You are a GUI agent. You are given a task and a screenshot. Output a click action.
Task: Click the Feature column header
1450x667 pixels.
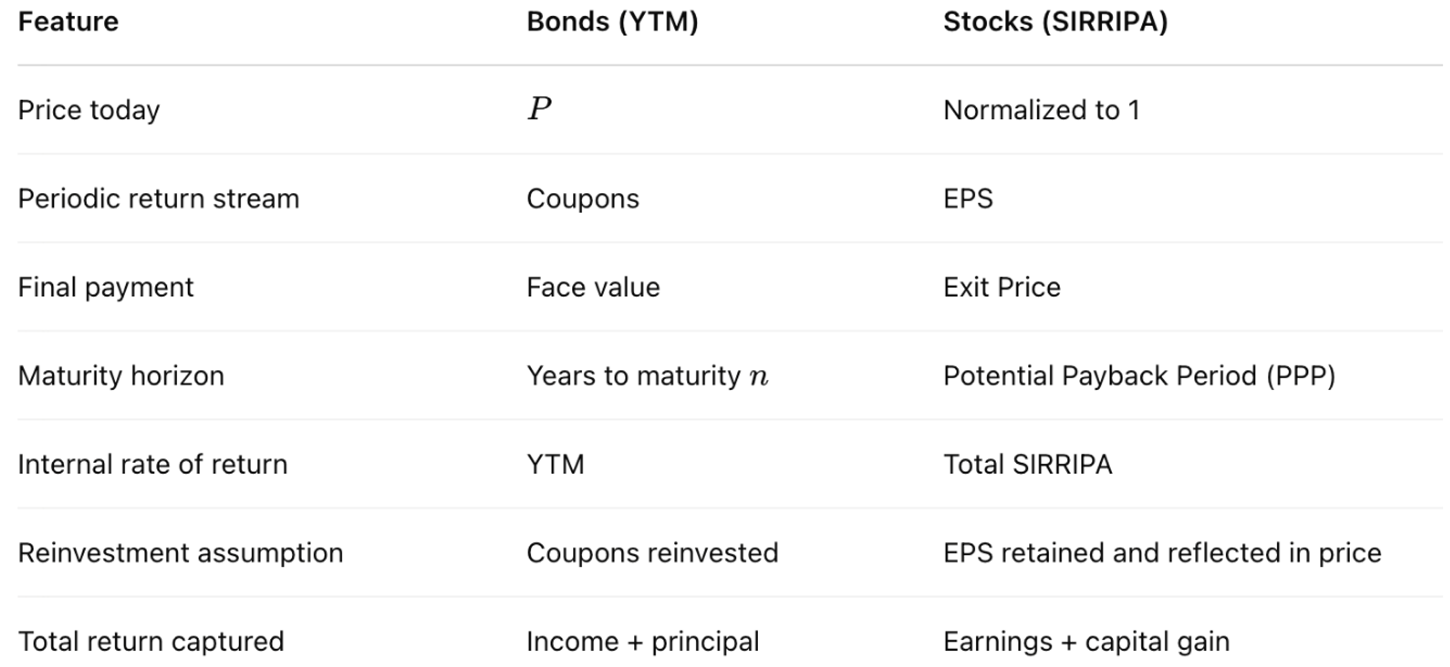coord(68,23)
